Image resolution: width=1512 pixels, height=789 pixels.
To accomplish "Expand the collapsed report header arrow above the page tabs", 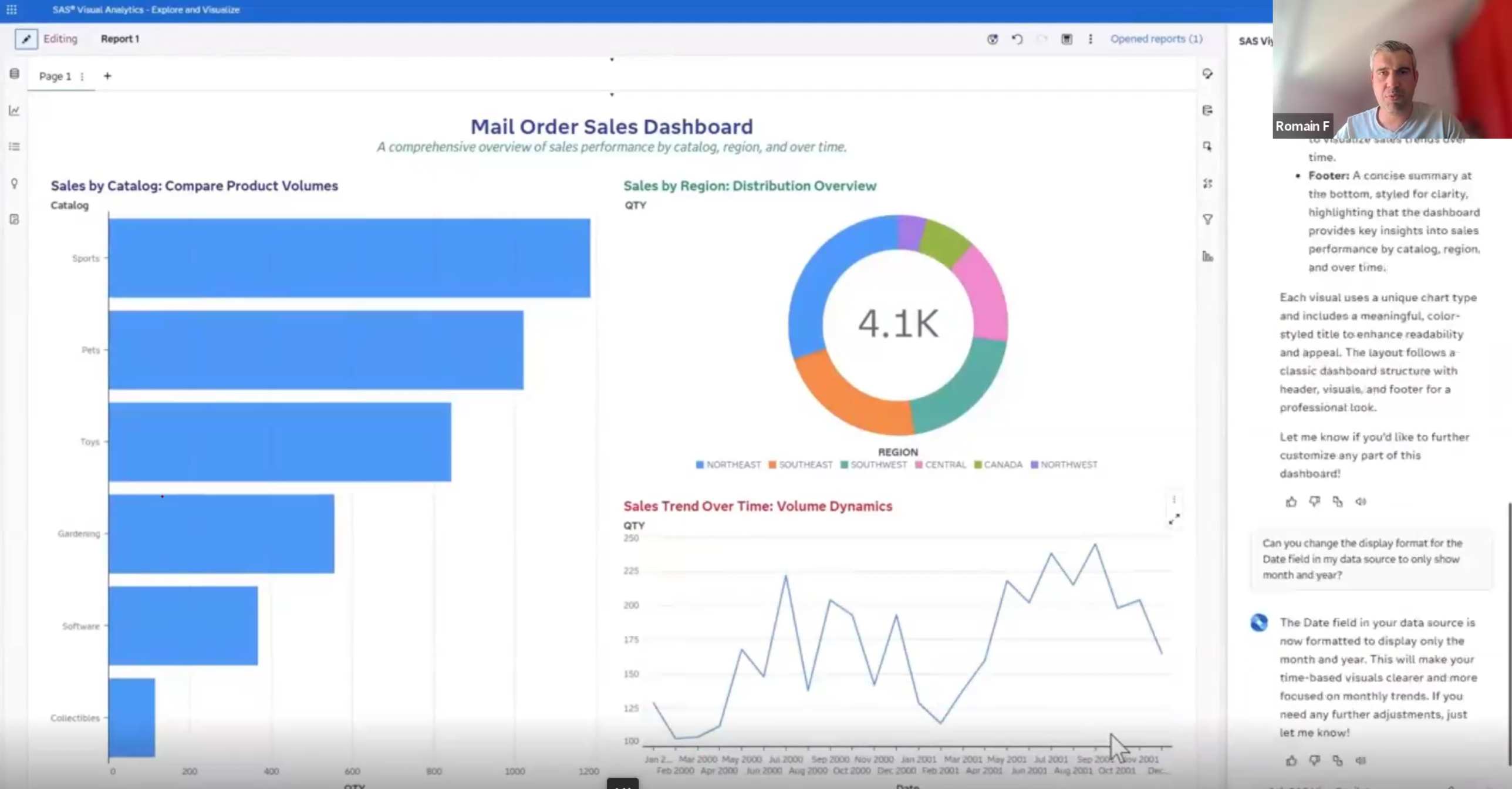I will 612,59.
